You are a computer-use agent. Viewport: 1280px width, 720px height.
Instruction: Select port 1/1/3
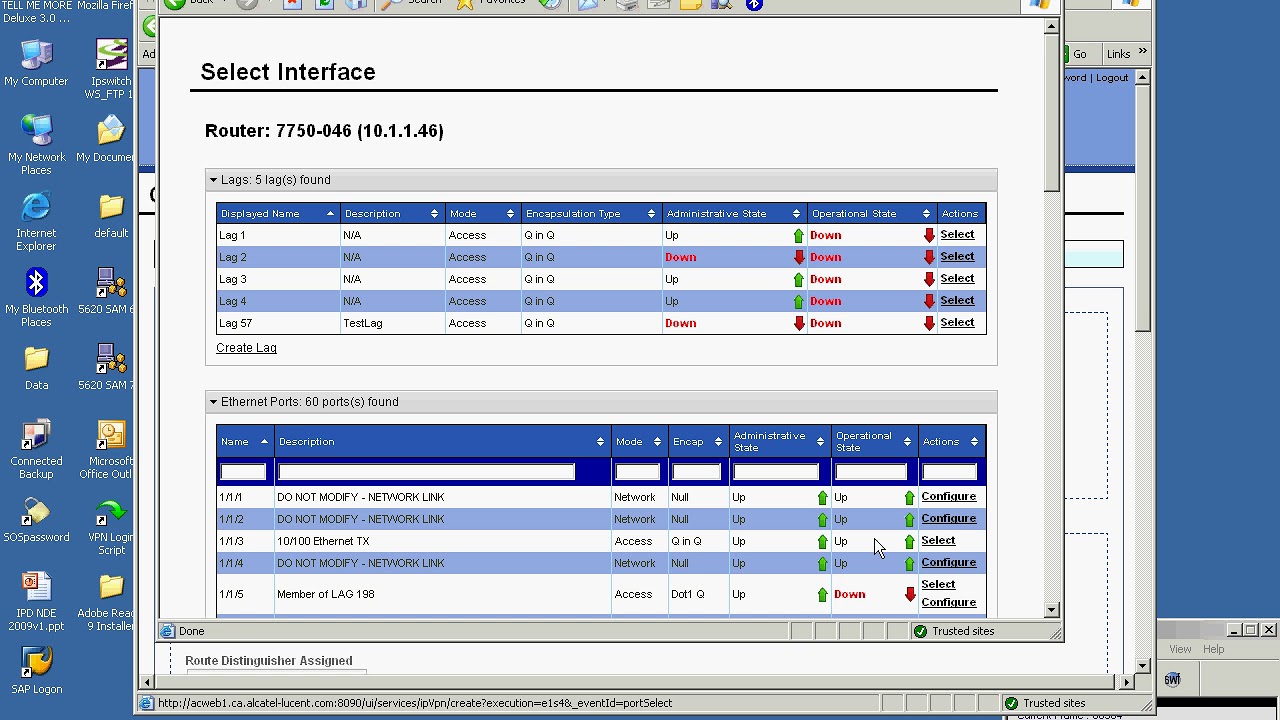point(938,541)
